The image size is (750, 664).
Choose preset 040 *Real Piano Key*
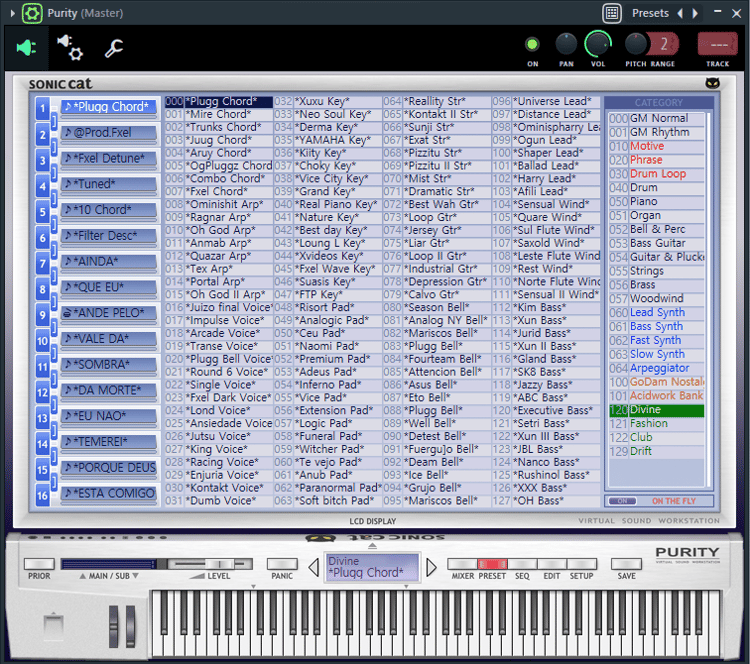point(328,204)
